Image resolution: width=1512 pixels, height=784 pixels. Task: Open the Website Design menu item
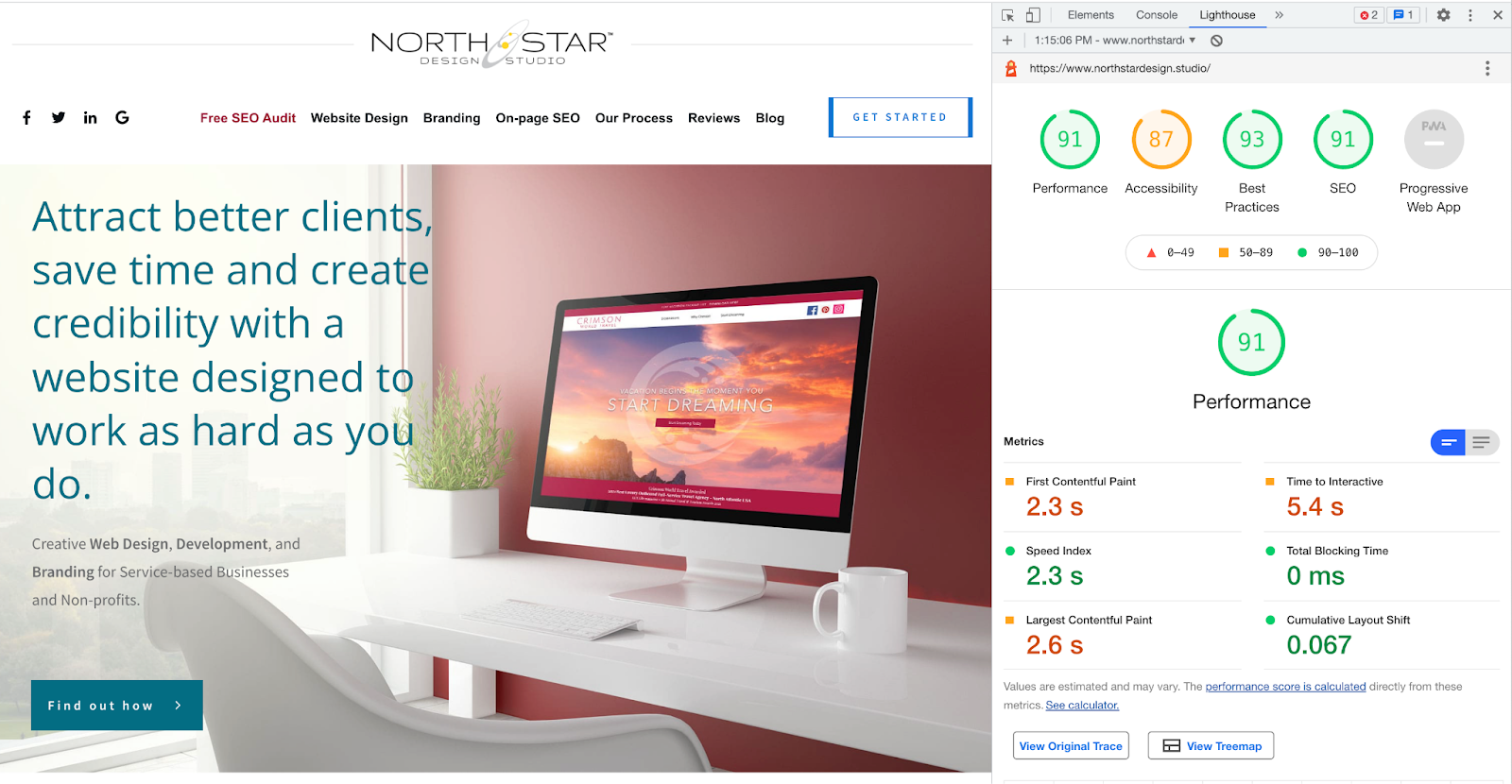click(x=359, y=118)
